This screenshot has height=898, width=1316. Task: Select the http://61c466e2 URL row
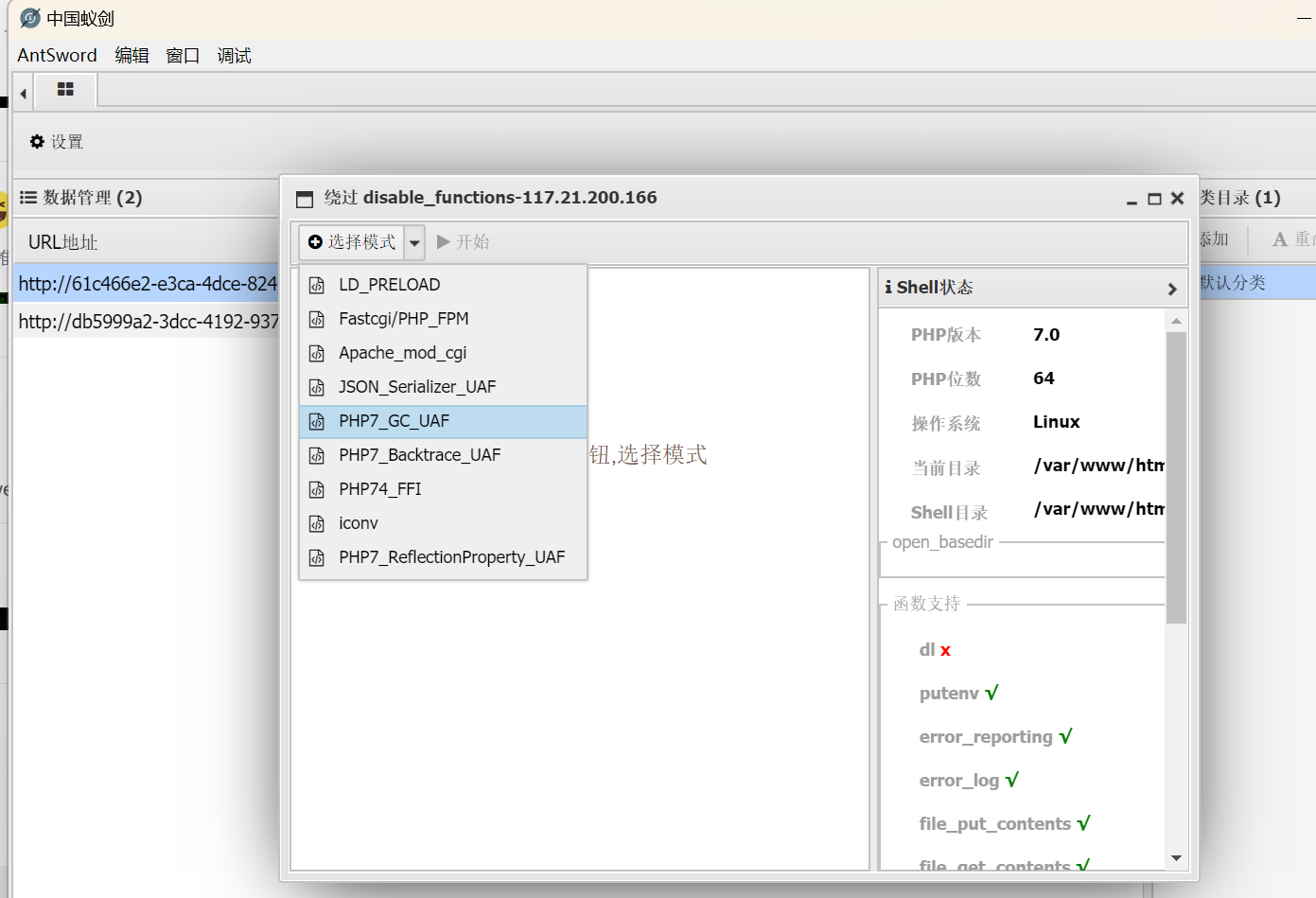point(147,283)
